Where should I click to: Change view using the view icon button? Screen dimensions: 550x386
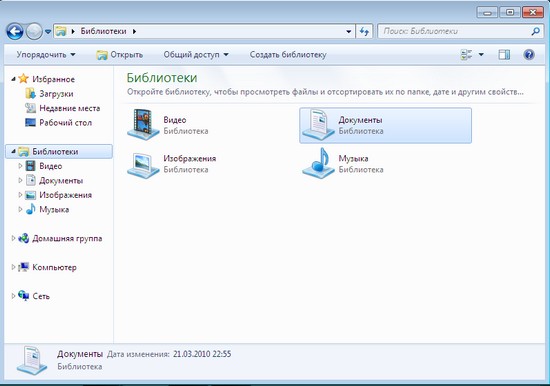tap(466, 55)
